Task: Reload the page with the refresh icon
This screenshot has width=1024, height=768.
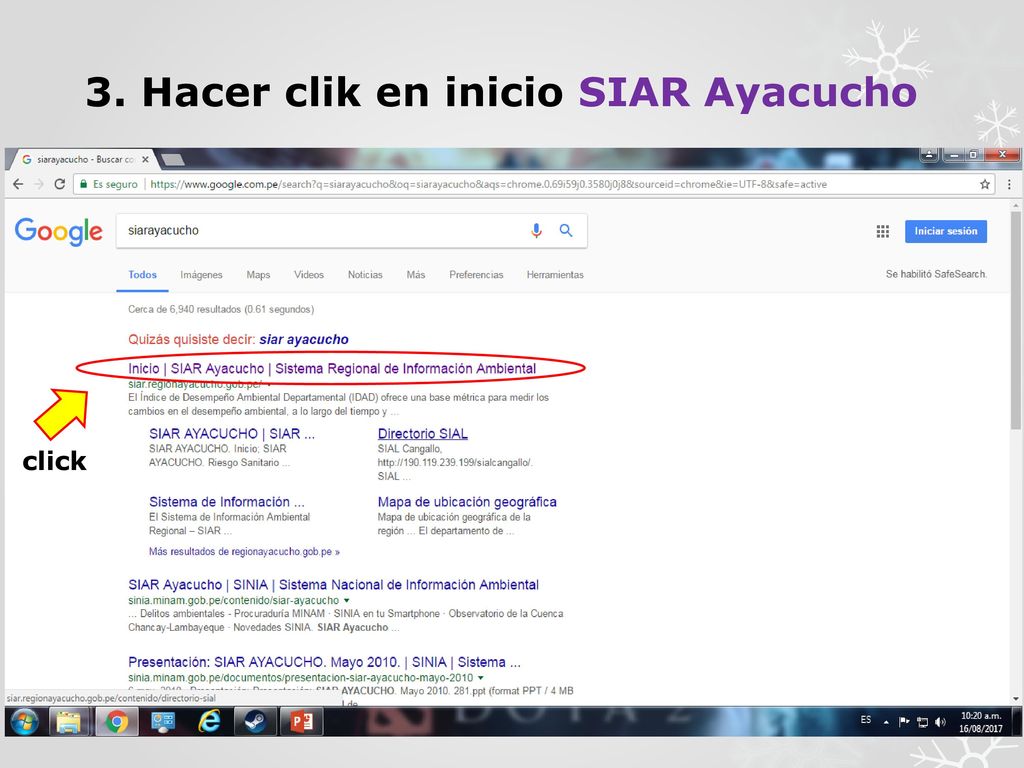Action: click(59, 184)
